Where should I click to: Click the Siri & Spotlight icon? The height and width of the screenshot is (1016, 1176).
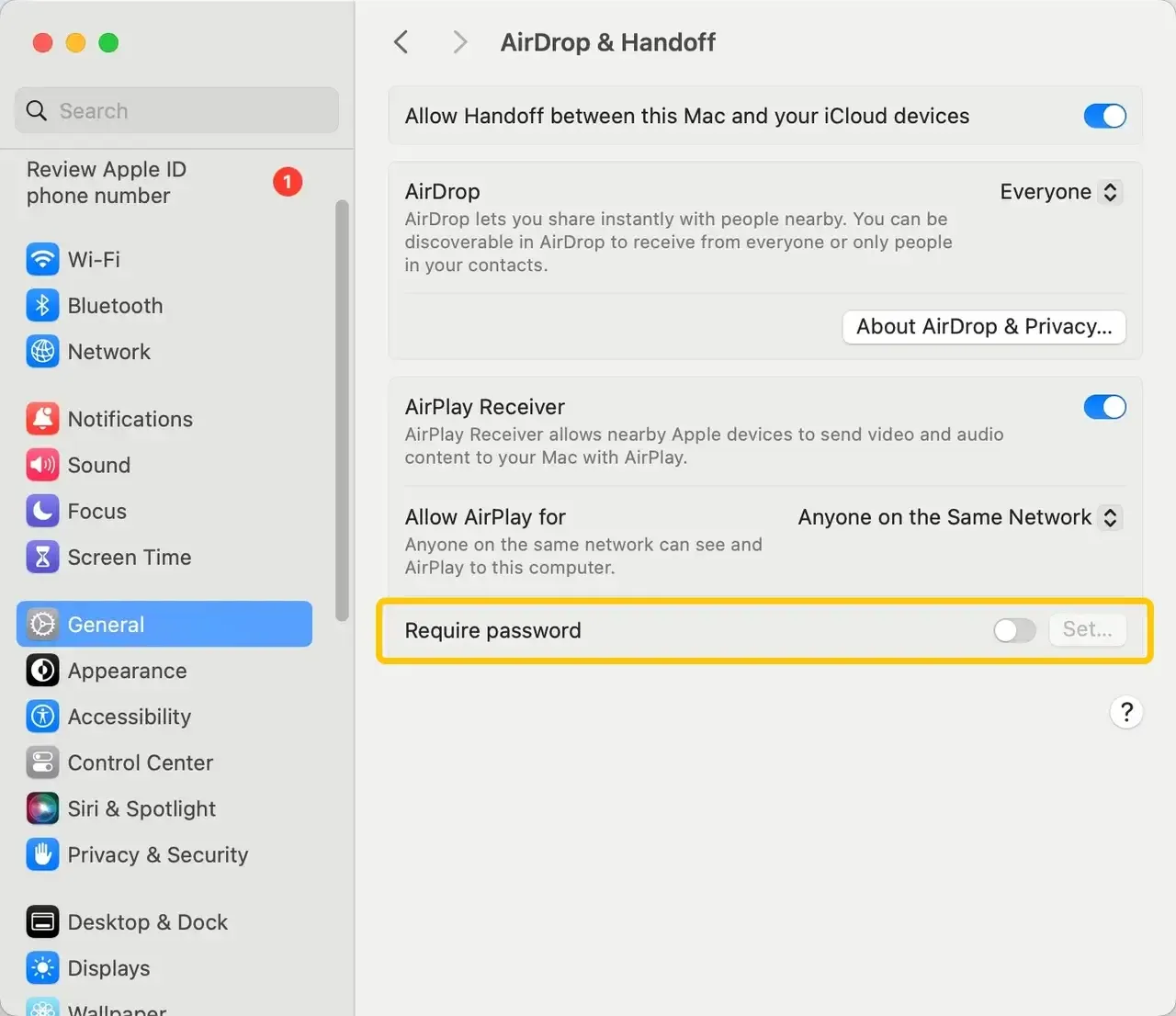[x=42, y=808]
